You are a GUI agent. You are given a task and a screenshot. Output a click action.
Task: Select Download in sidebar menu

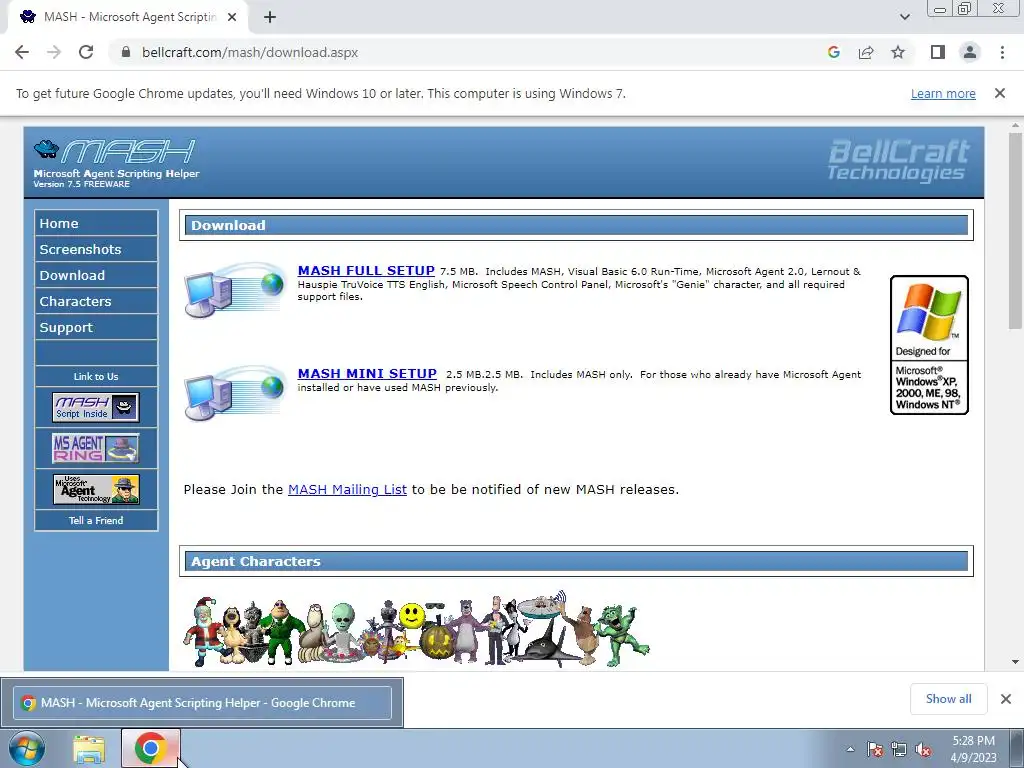tap(96, 276)
